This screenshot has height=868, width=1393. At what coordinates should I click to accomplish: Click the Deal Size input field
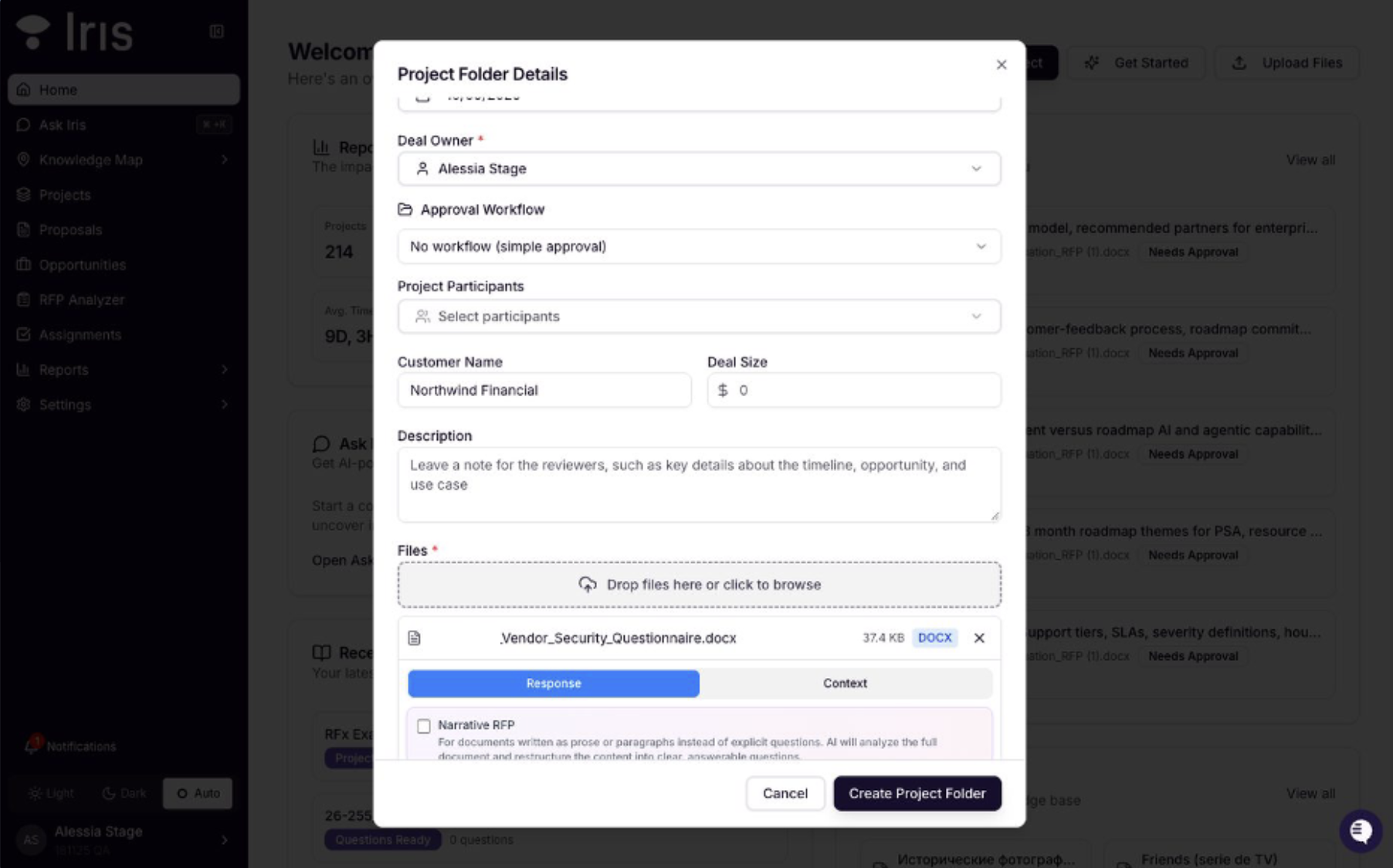click(853, 390)
